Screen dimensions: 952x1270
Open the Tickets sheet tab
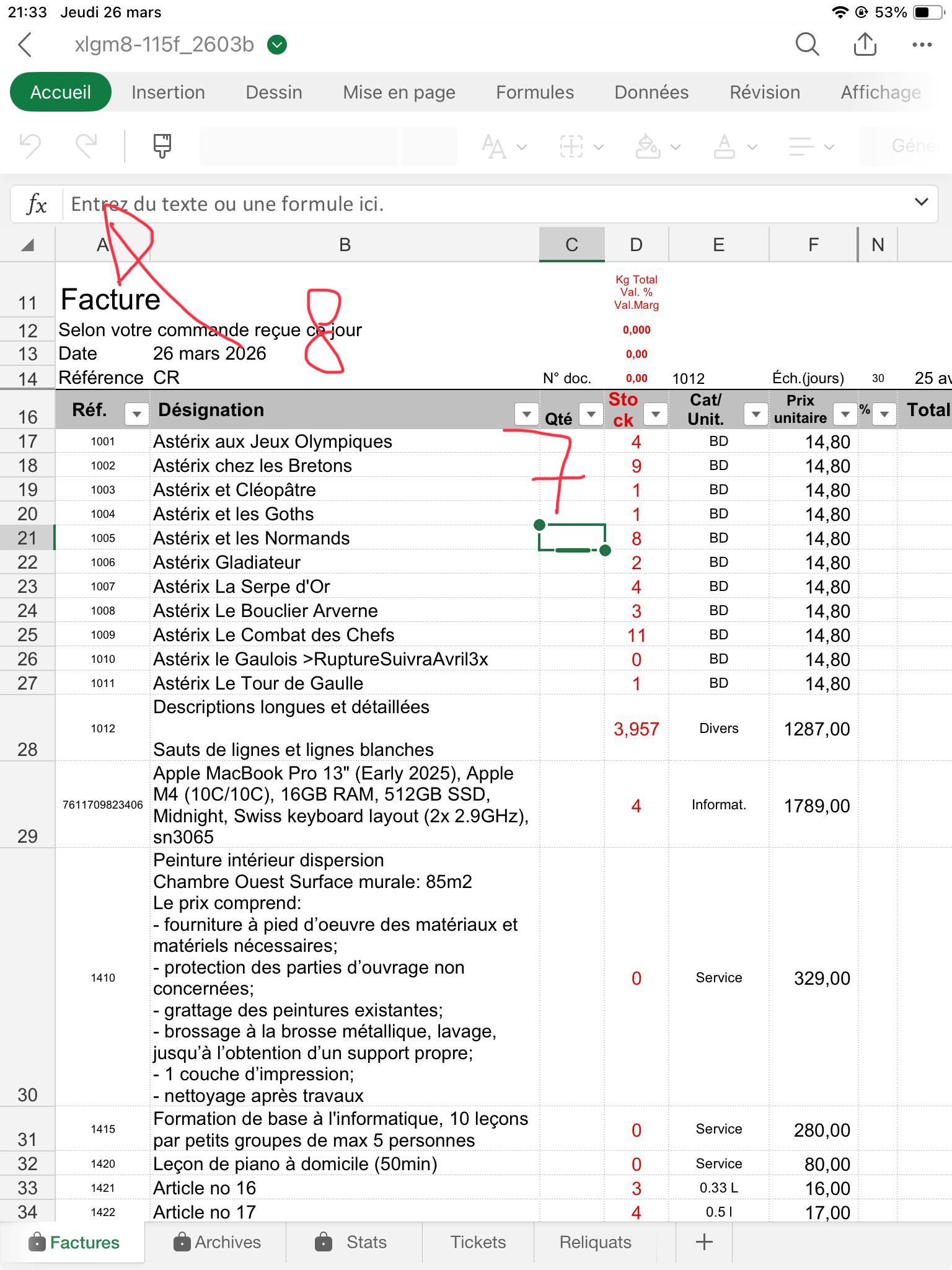478,1242
